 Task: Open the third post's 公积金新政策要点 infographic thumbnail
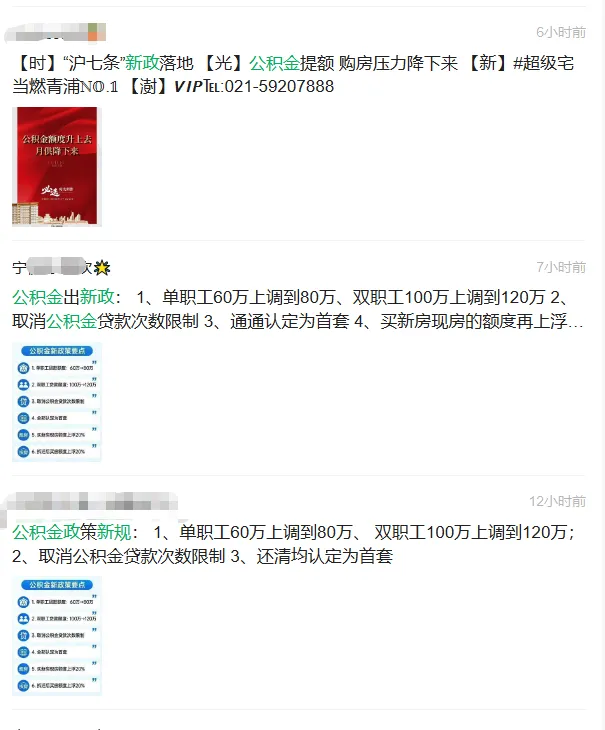pos(57,636)
